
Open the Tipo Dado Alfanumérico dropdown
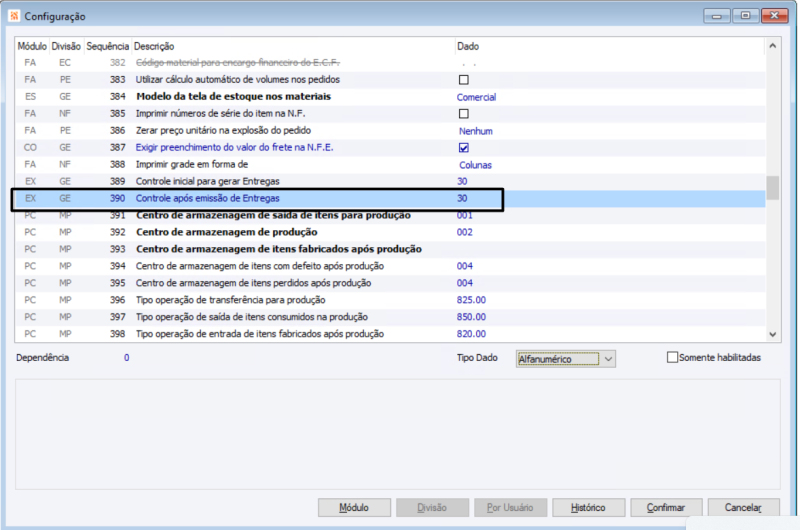tap(565, 359)
